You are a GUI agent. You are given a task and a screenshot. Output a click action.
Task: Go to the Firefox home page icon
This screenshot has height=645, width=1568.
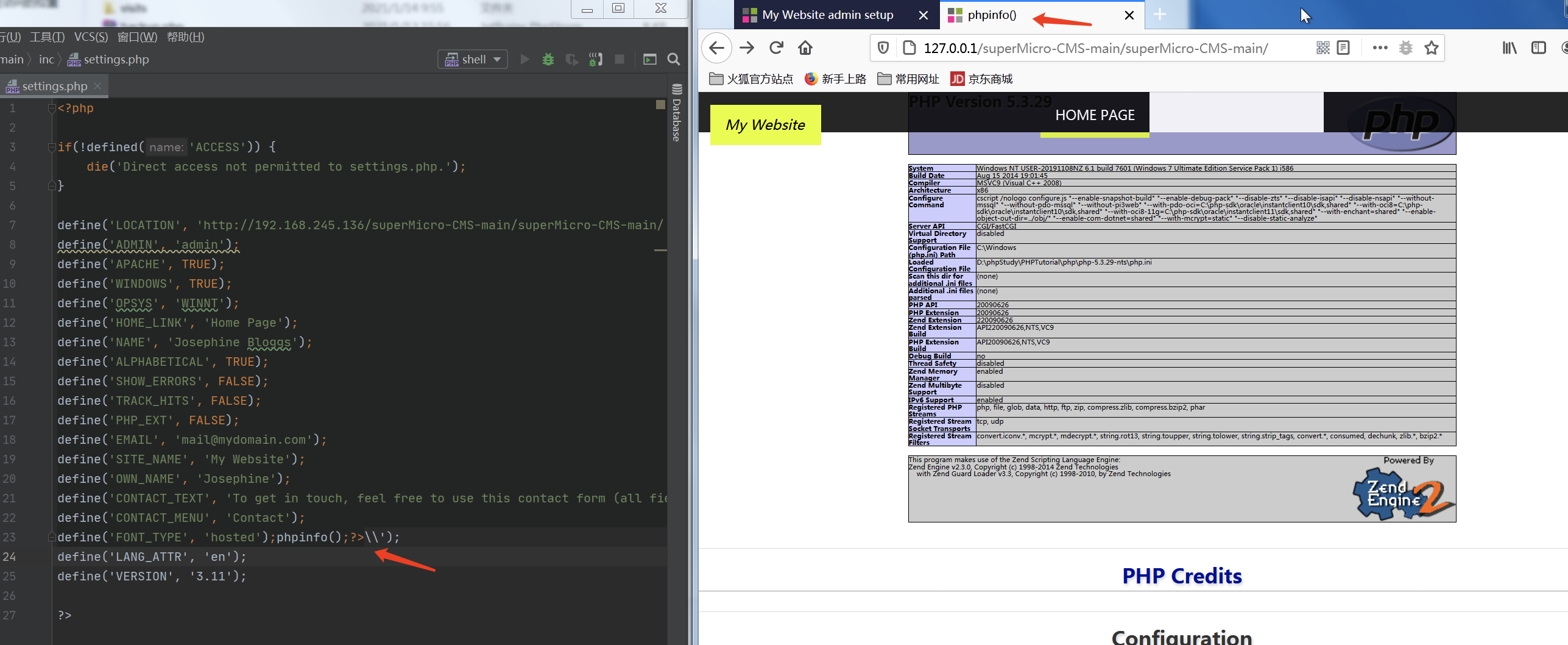tap(805, 48)
